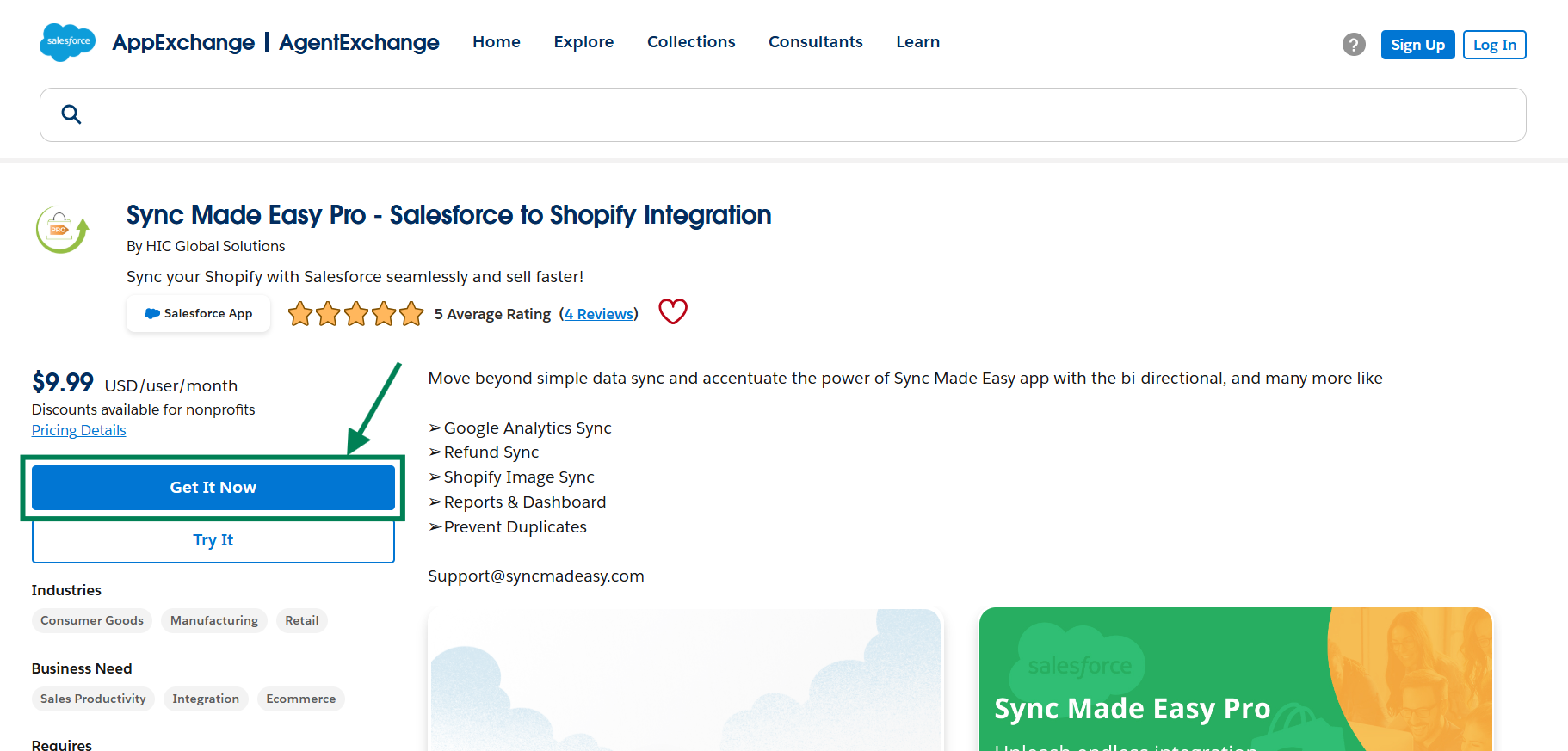Click the Salesforce cloud logo
1568x751 pixels.
click(67, 42)
